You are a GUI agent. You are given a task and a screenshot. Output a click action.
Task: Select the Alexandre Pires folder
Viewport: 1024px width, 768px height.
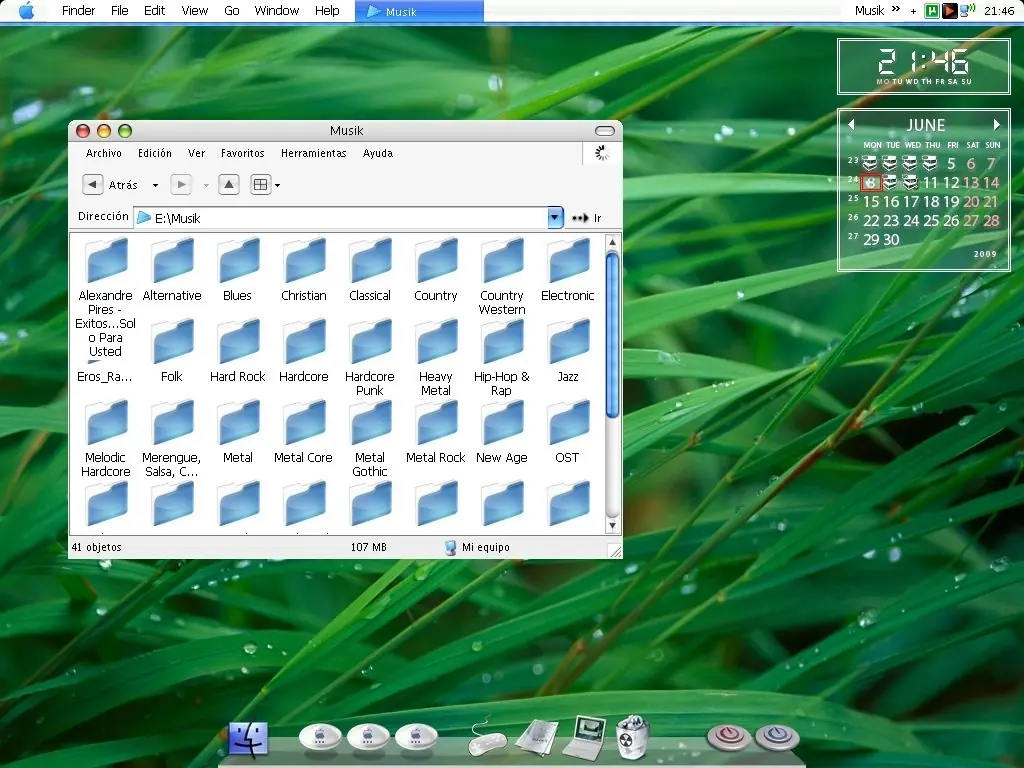click(x=106, y=298)
